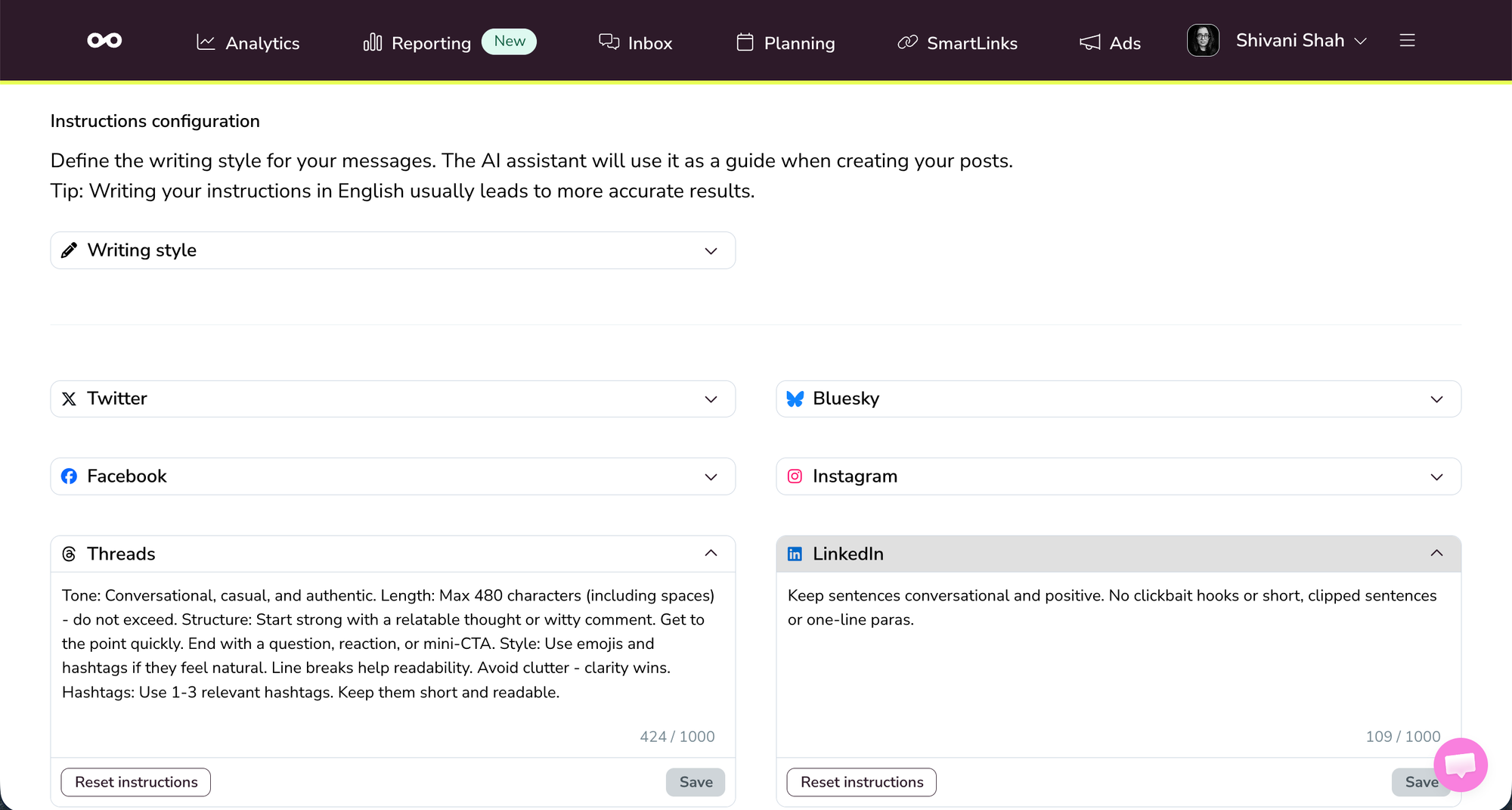Viewport: 1512px width, 810px height.
Task: Click the Analytics line chart icon
Action: pyautogui.click(x=206, y=42)
